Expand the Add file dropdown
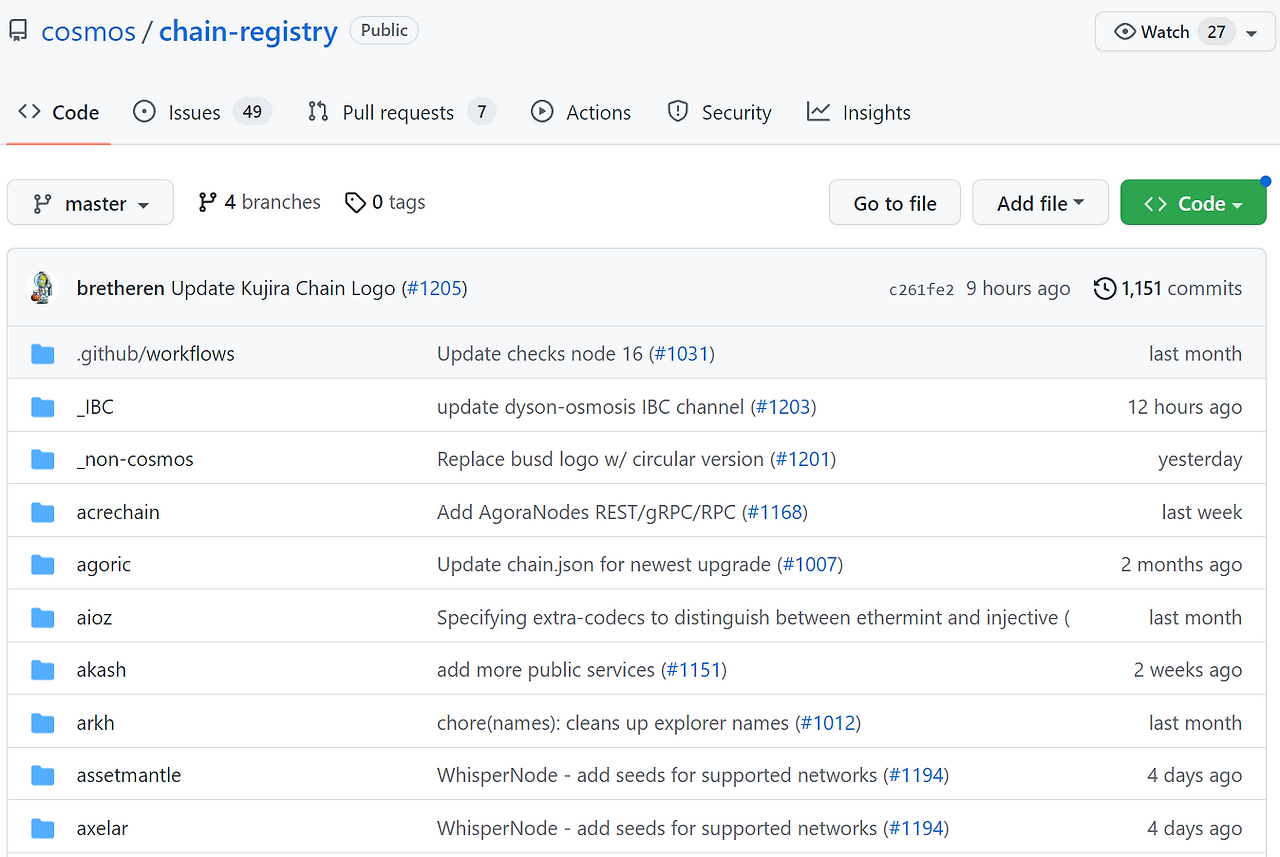 (1040, 202)
